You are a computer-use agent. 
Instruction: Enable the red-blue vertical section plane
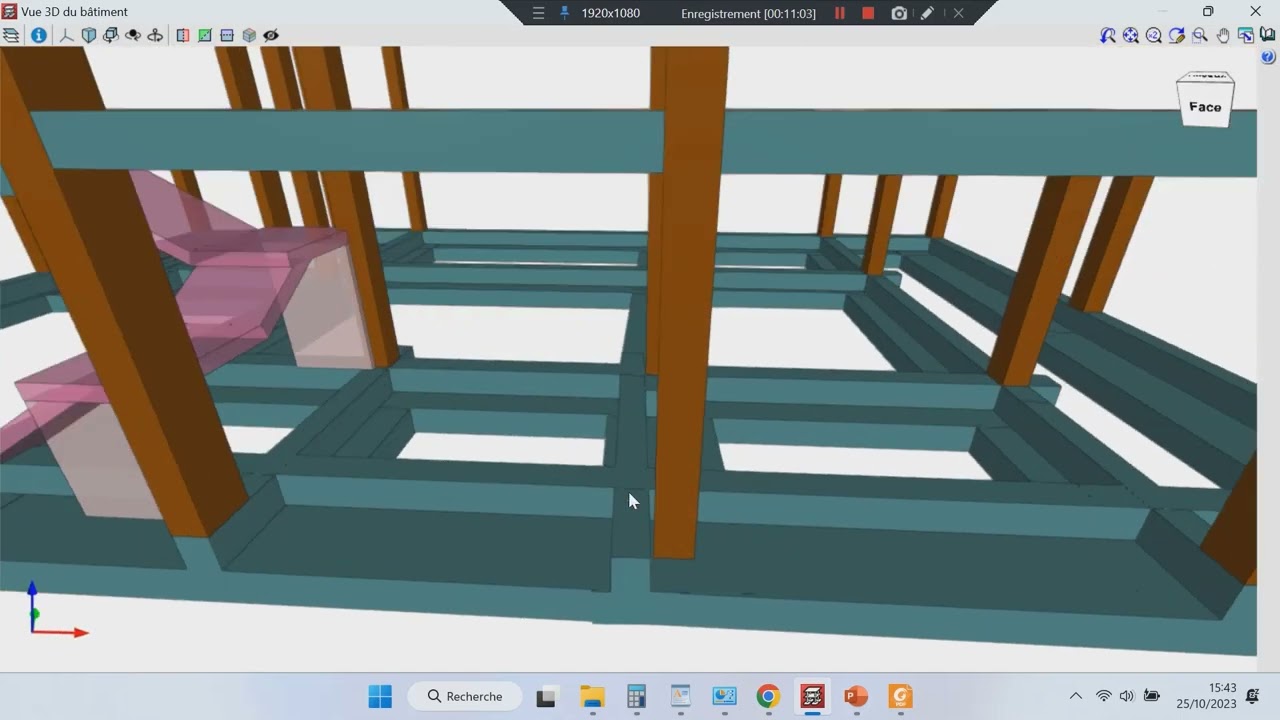click(x=183, y=35)
